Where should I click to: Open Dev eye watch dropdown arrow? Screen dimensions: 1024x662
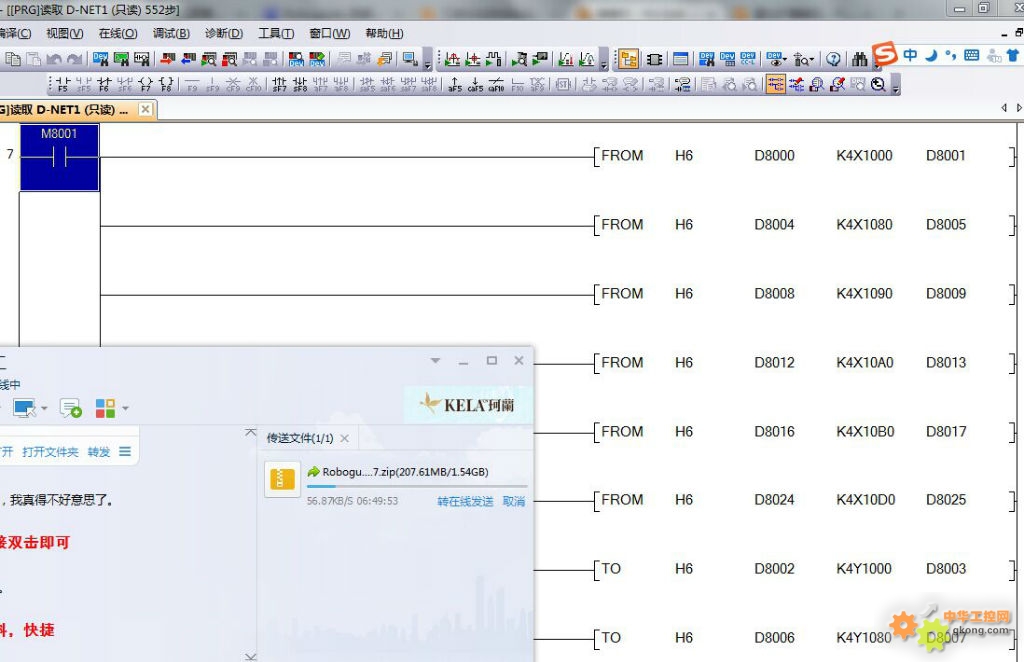784,59
